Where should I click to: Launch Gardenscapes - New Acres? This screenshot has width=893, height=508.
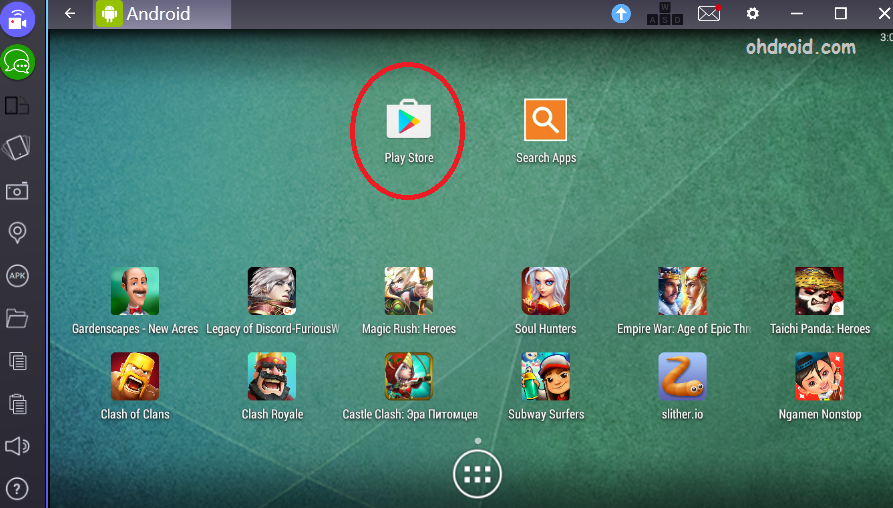(135, 291)
